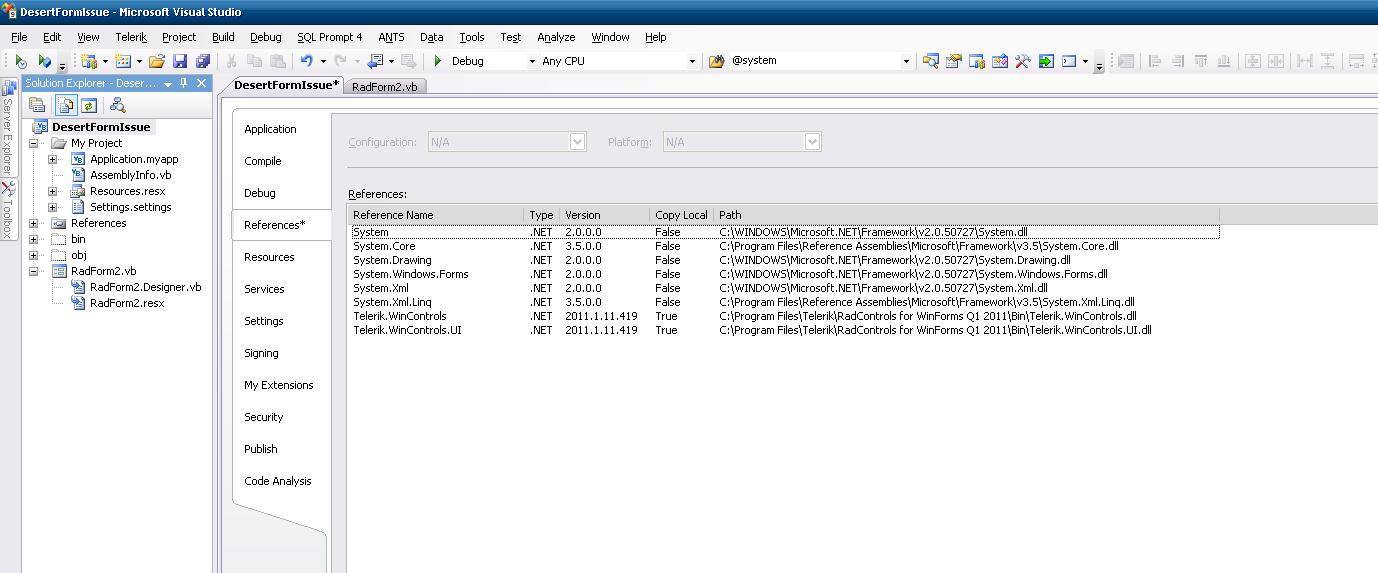
Task: Open Solution Explorer window position dropdown arrow
Action: (x=167, y=83)
